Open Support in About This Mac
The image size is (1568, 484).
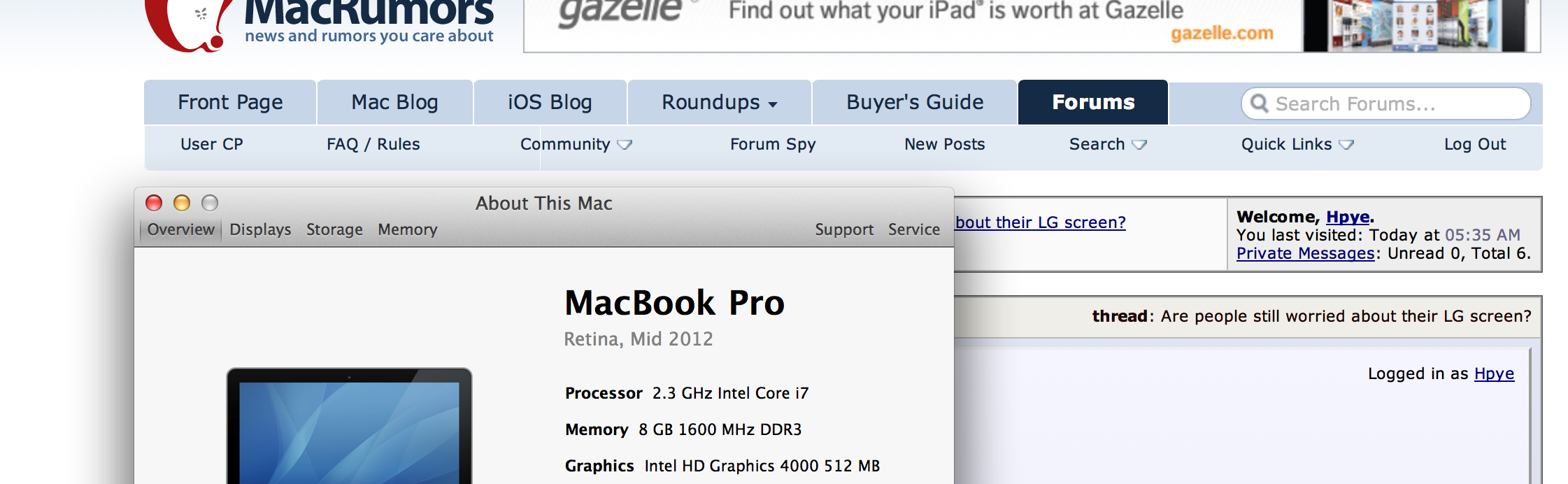tap(844, 229)
